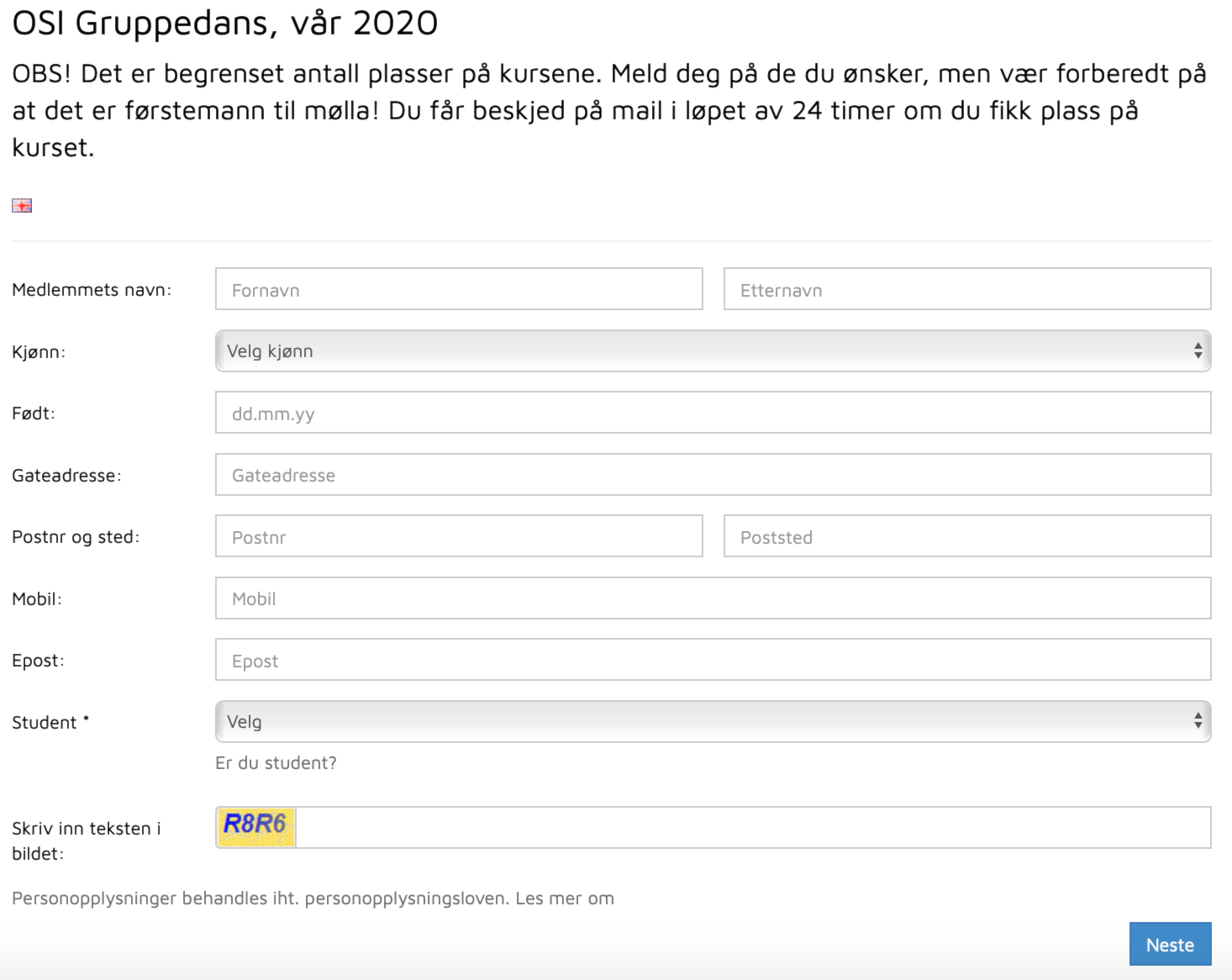Click the dd.mm.yy birth date field
The image size is (1232, 980).
(x=713, y=413)
